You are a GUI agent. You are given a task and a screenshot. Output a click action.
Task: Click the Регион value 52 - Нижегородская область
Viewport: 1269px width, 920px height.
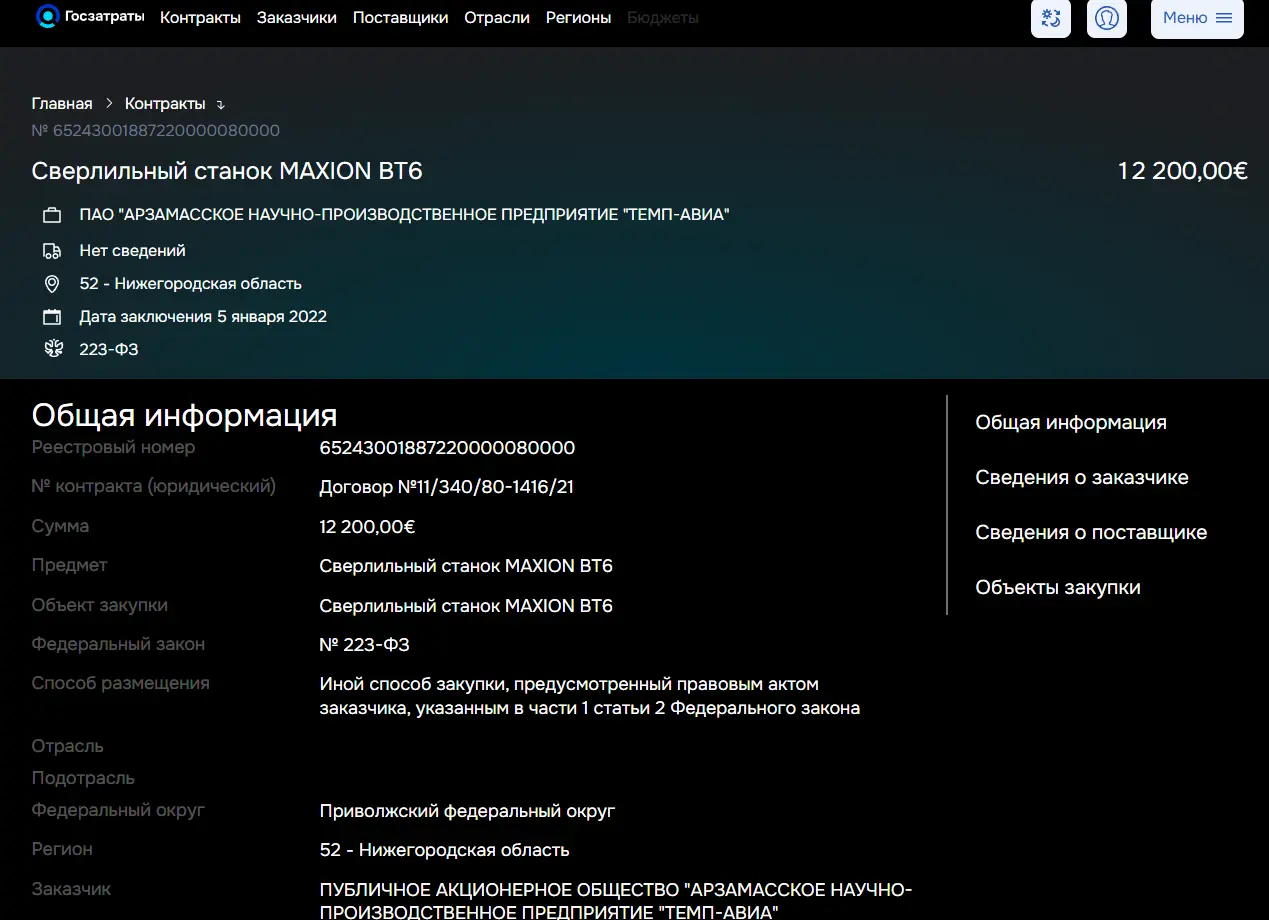click(444, 850)
